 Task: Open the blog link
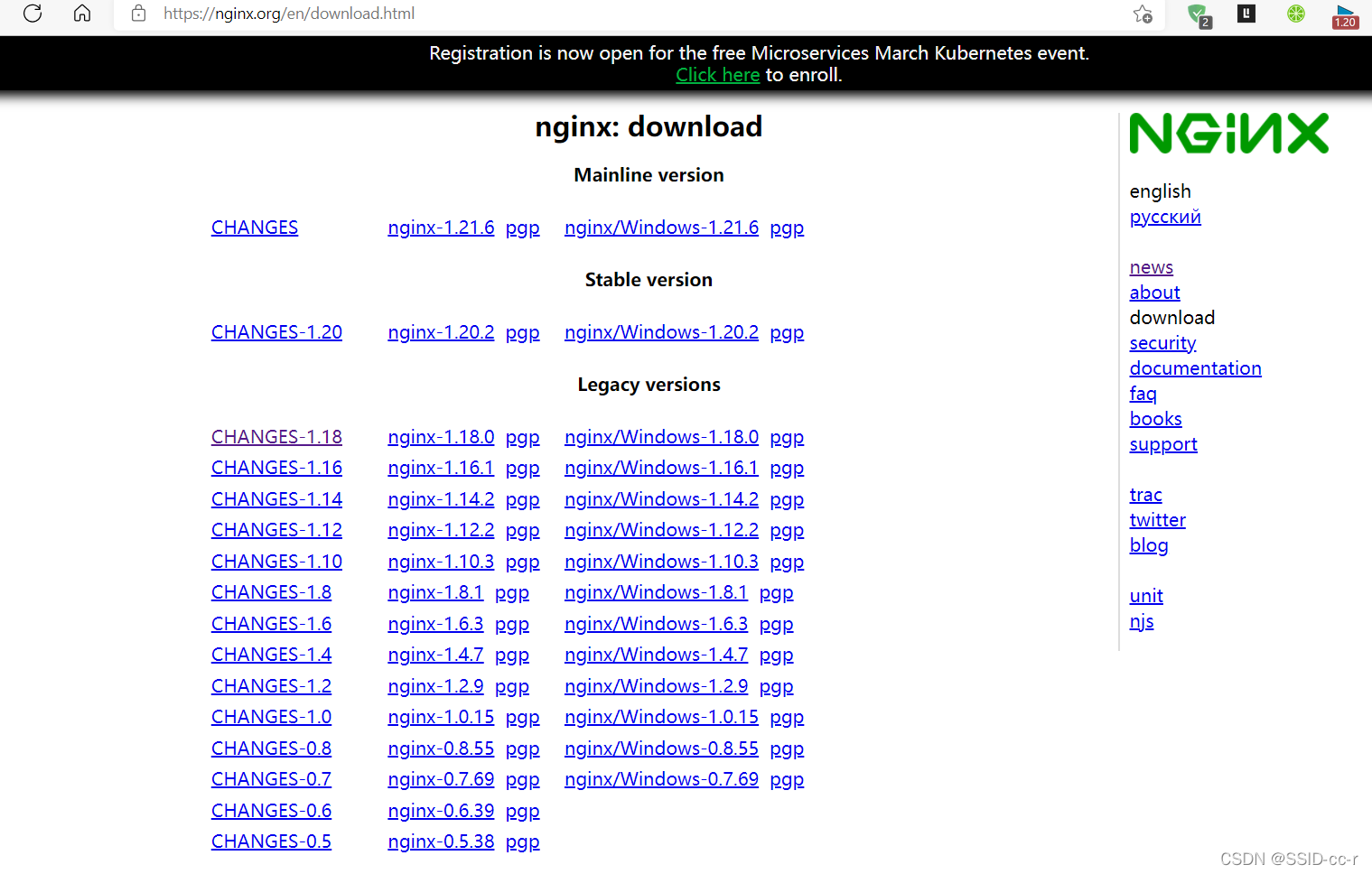(x=1149, y=545)
